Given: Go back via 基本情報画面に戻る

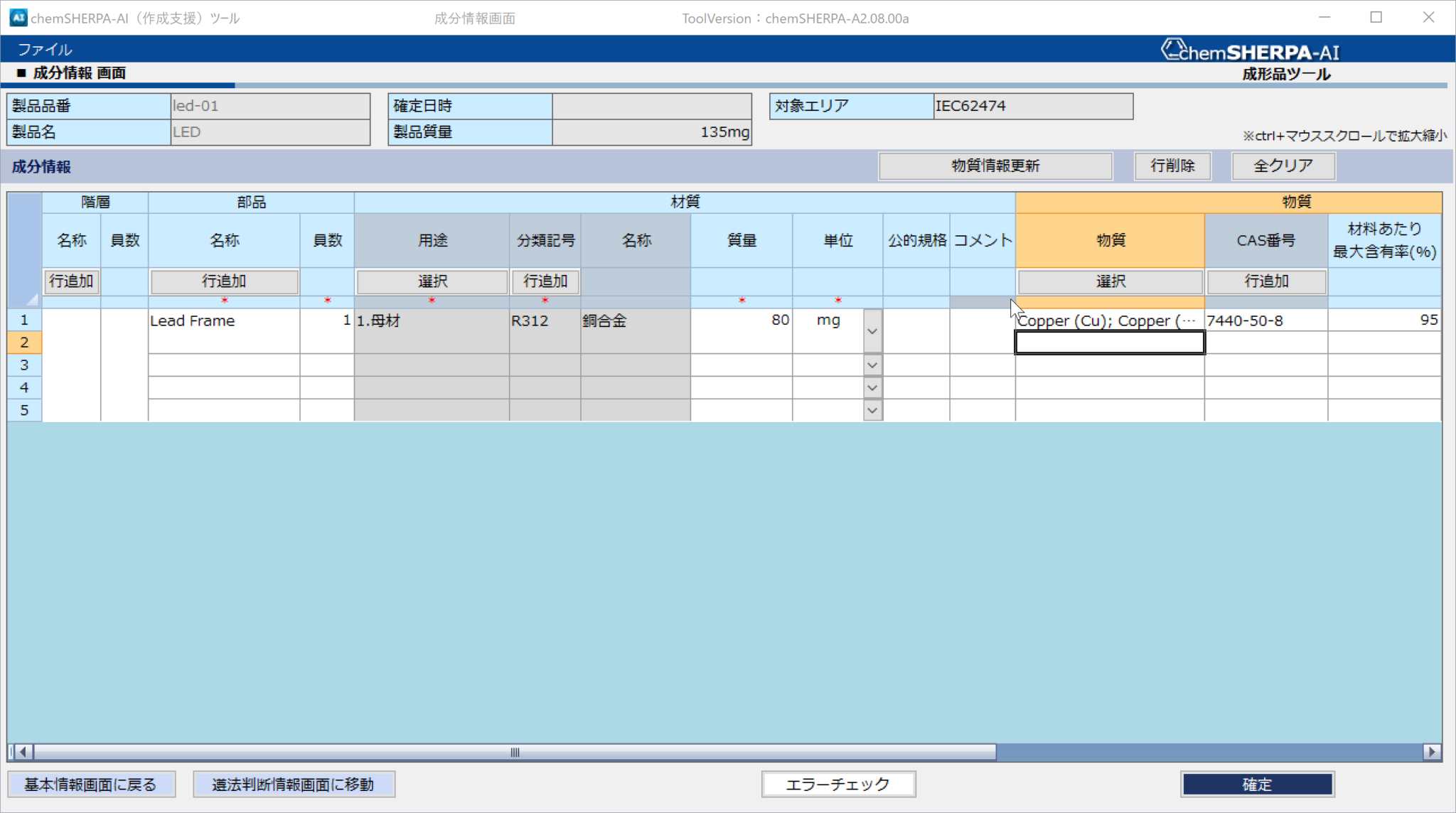Looking at the screenshot, I should 91,784.
